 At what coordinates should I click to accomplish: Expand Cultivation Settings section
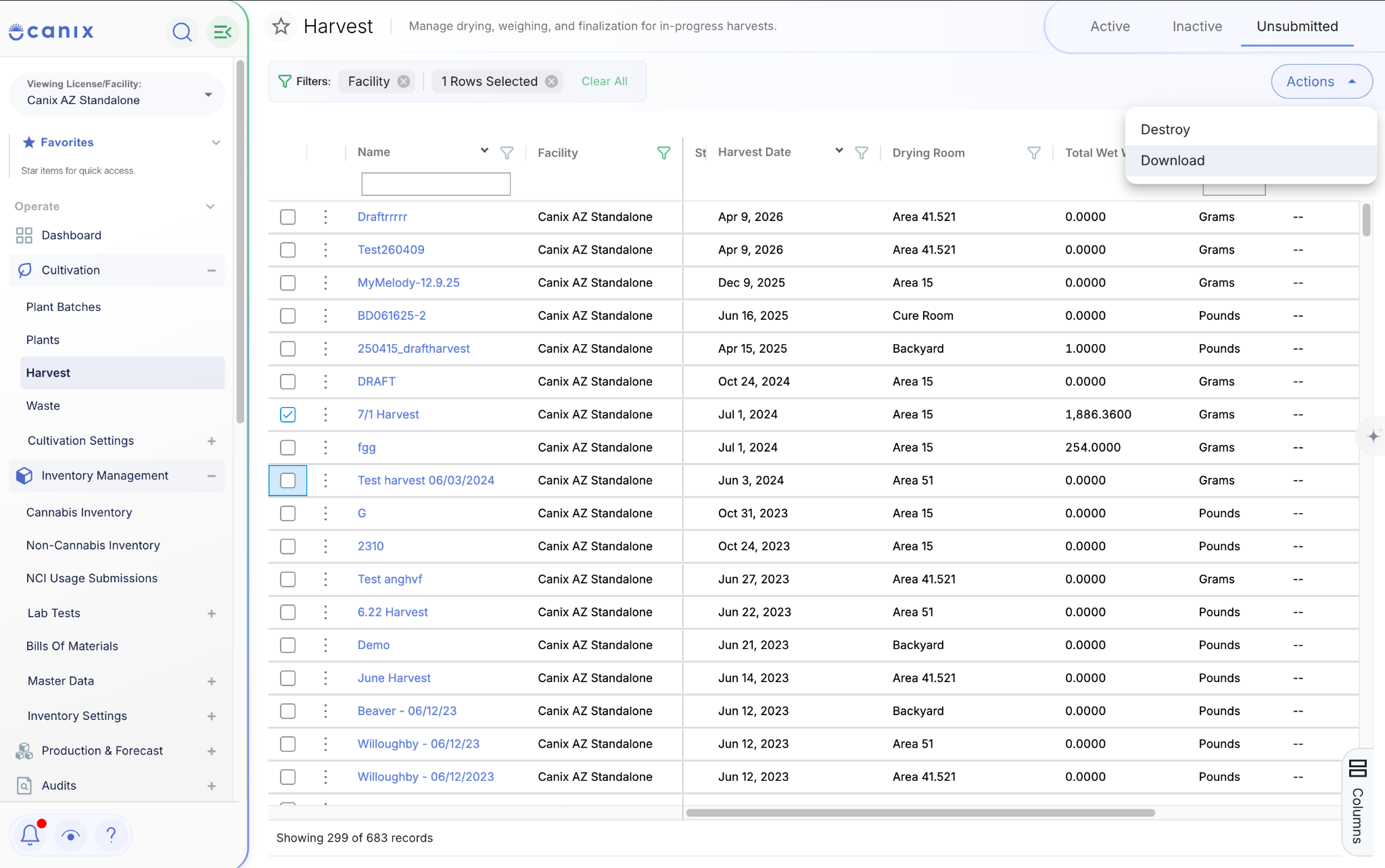click(212, 441)
